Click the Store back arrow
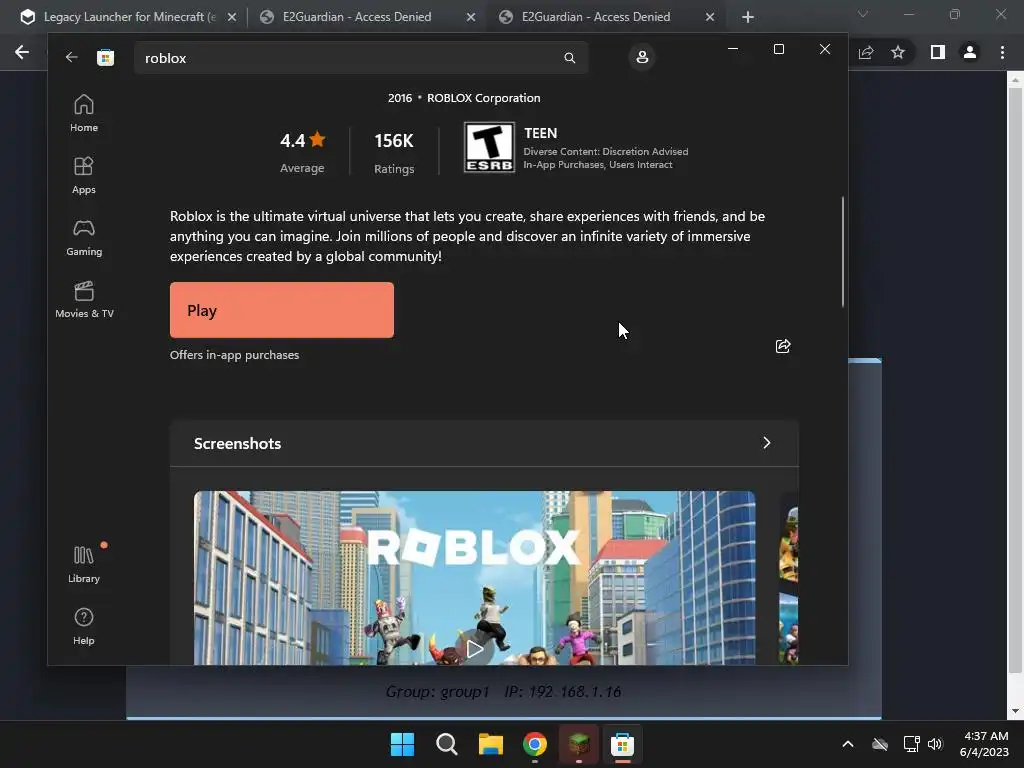This screenshot has width=1024, height=768. coord(71,57)
